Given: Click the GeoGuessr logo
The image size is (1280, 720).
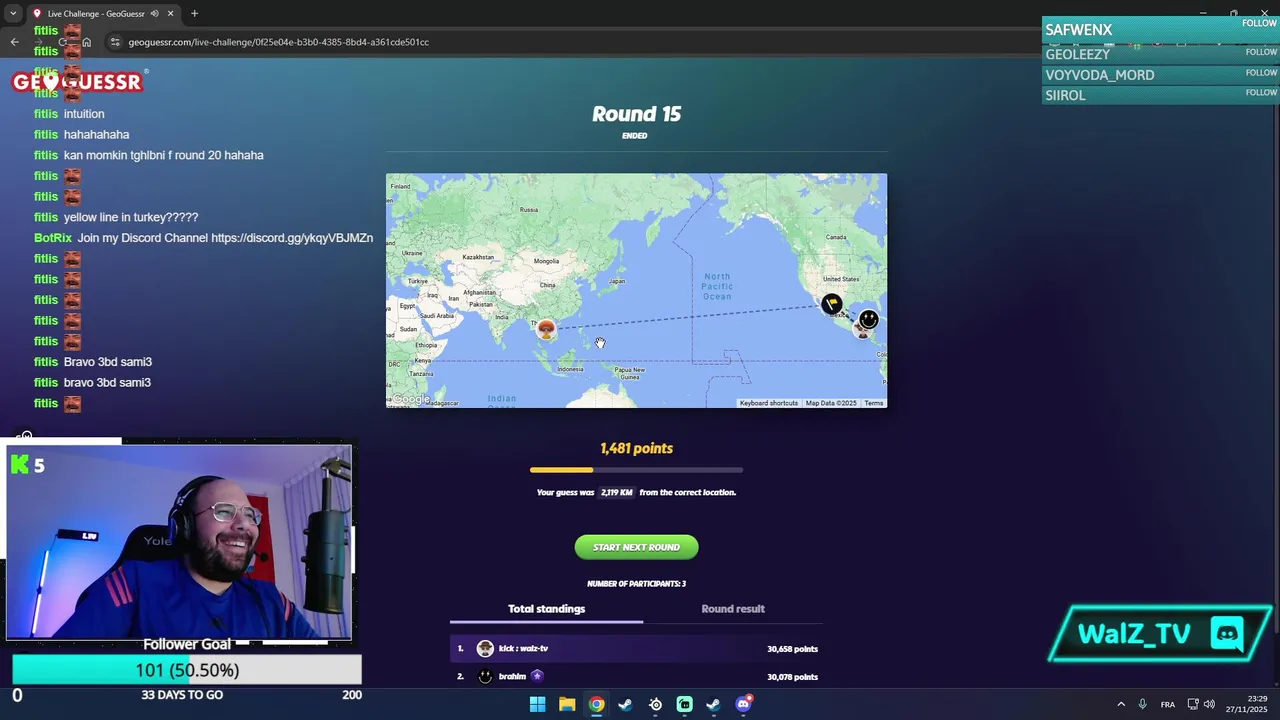Looking at the screenshot, I should pos(79,81).
